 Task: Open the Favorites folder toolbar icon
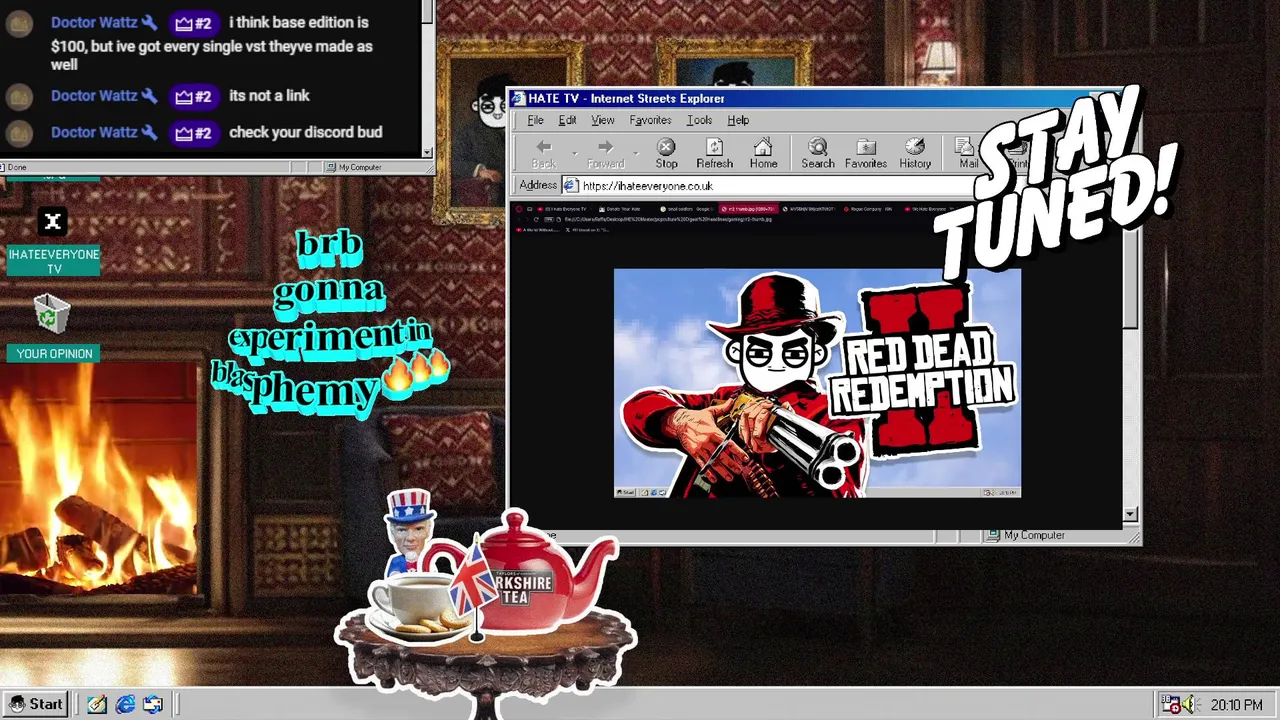866,147
